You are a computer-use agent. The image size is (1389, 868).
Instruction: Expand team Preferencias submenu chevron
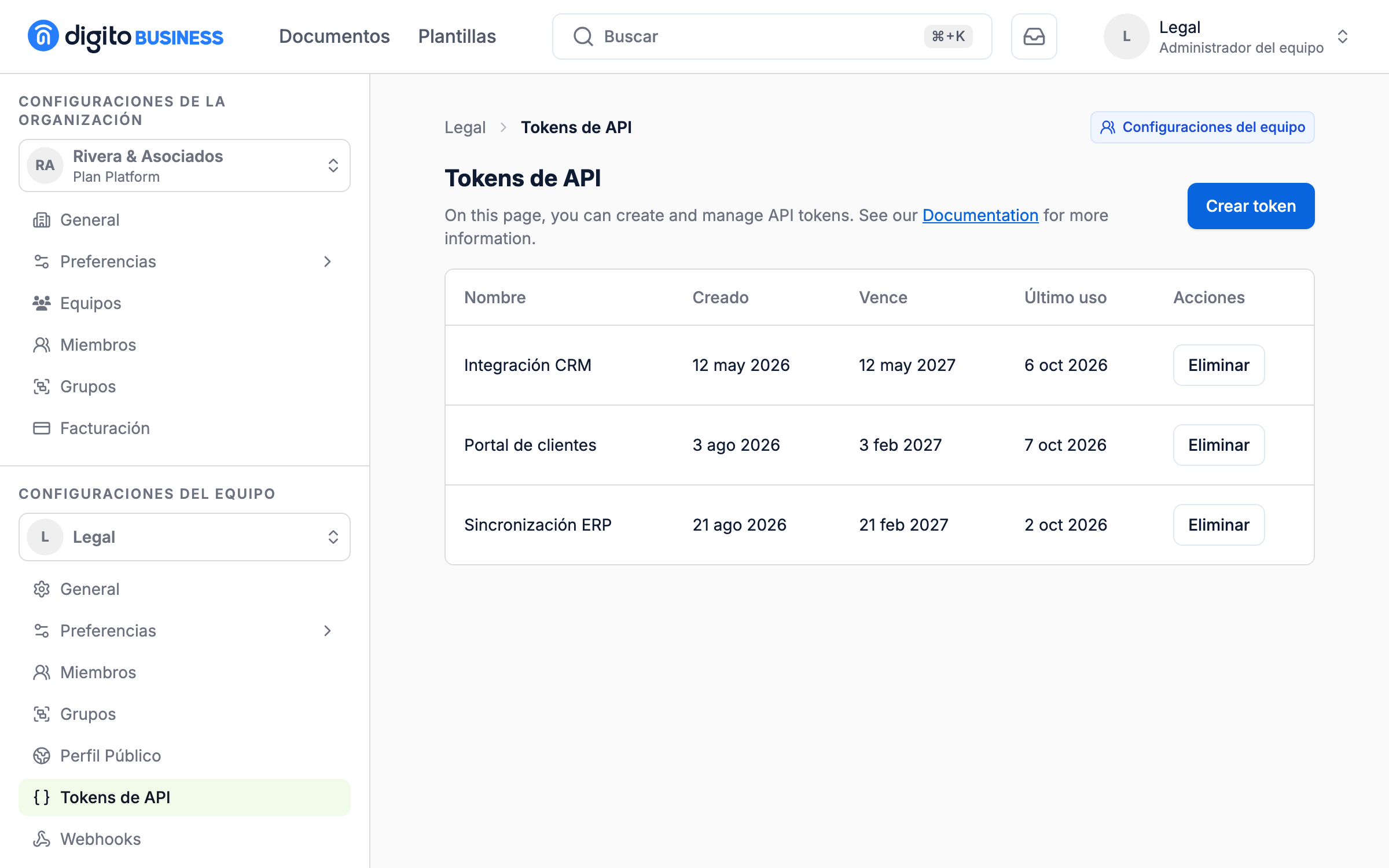(328, 631)
